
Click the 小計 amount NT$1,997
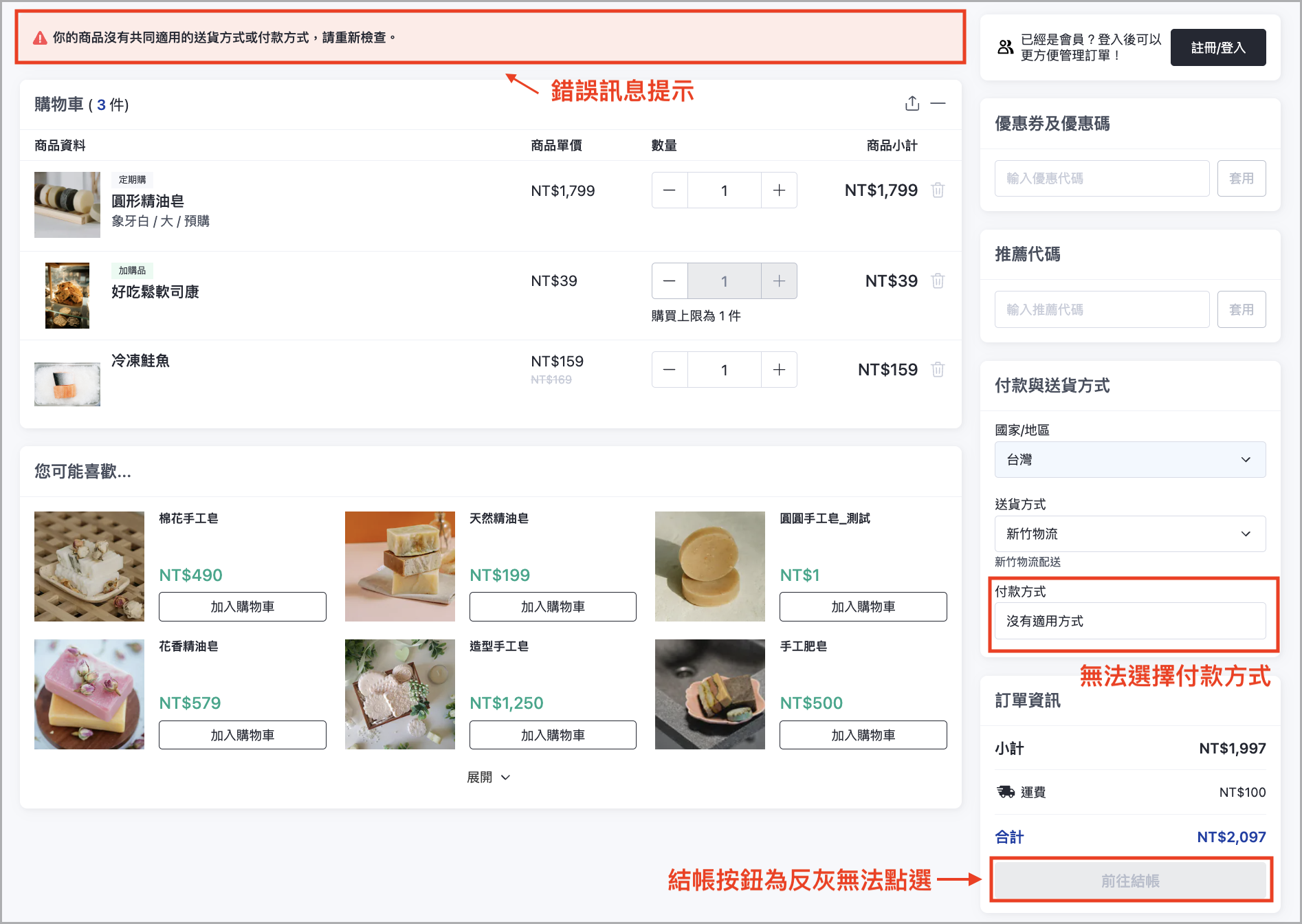(x=1233, y=748)
